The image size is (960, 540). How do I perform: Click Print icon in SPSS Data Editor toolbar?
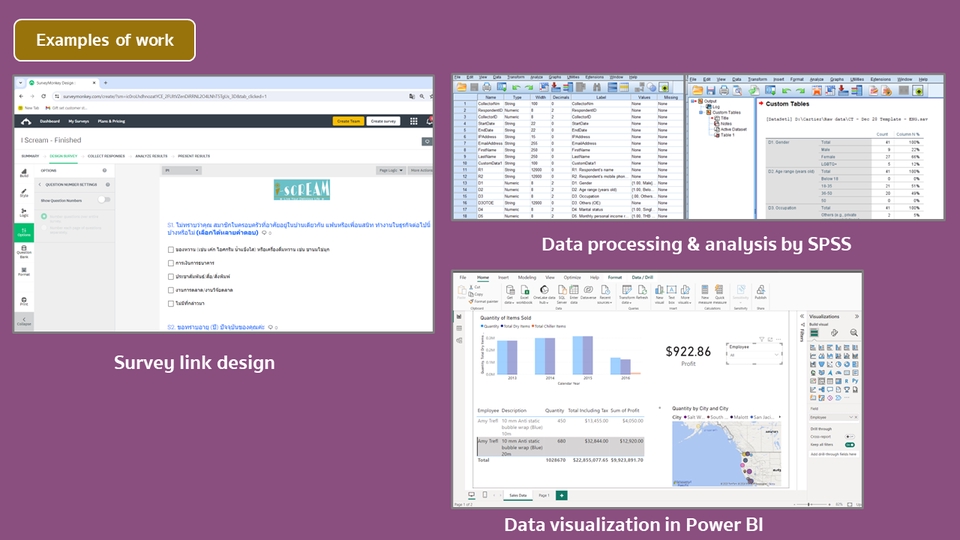487,88
